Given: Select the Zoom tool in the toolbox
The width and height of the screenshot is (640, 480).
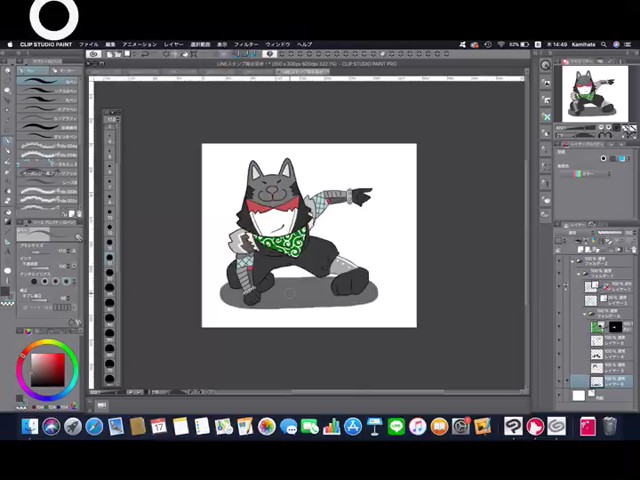Looking at the screenshot, I should point(7,71).
